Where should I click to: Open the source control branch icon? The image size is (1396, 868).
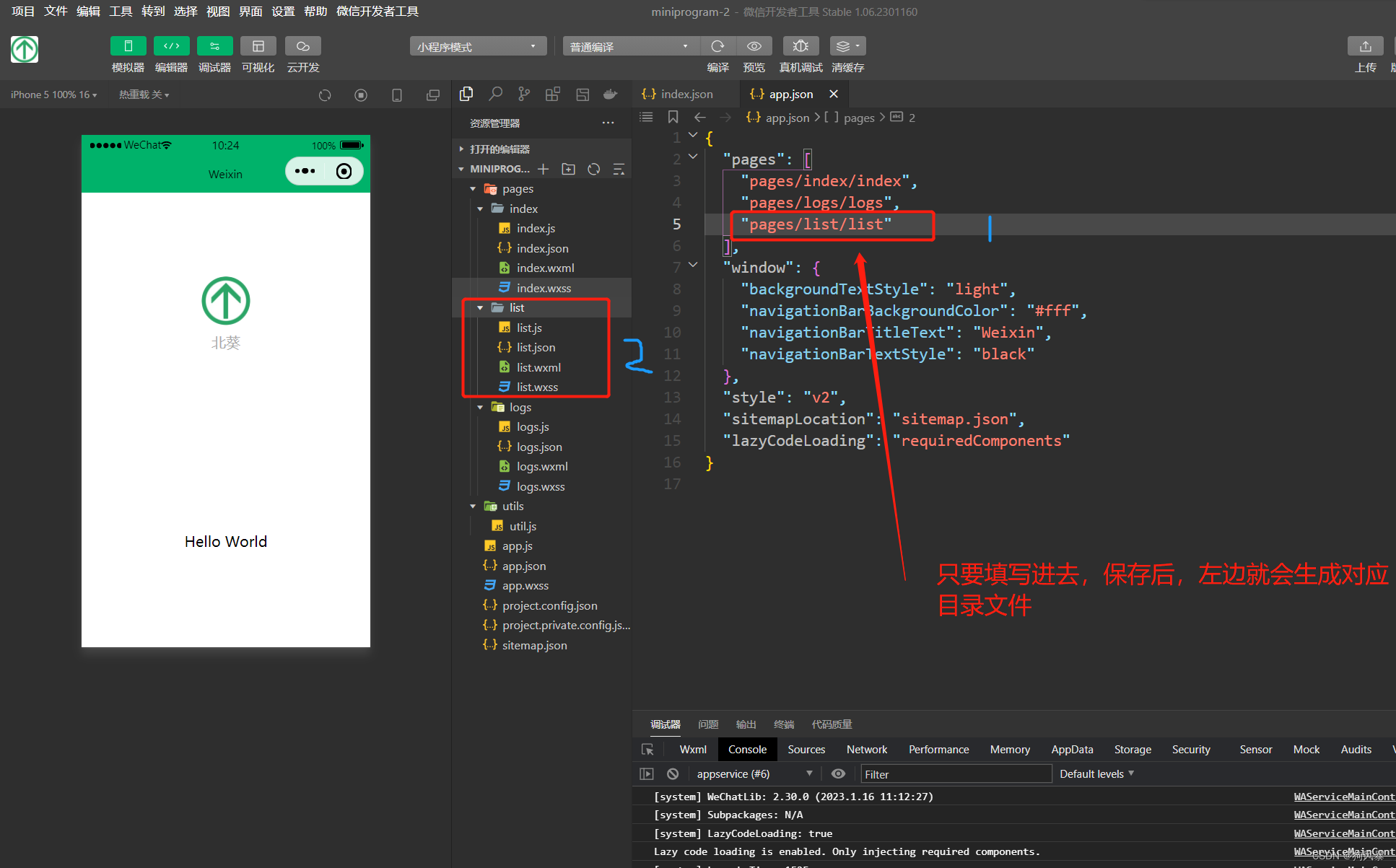coord(524,95)
